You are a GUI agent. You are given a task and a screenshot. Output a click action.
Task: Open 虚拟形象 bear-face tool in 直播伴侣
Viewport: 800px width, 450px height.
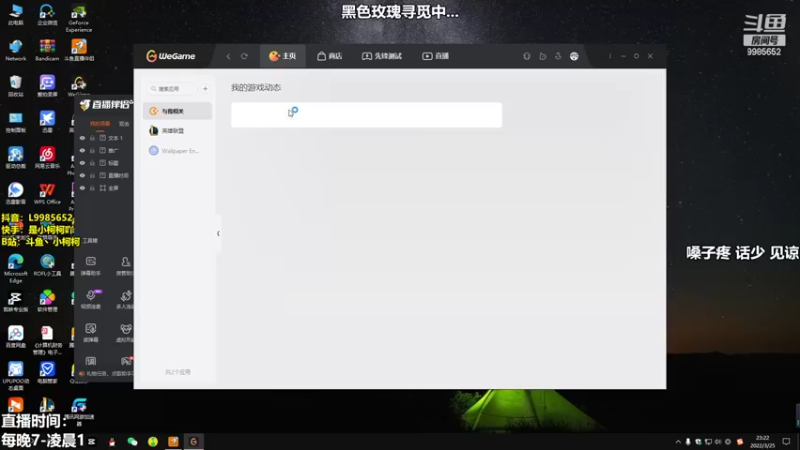coord(126,332)
